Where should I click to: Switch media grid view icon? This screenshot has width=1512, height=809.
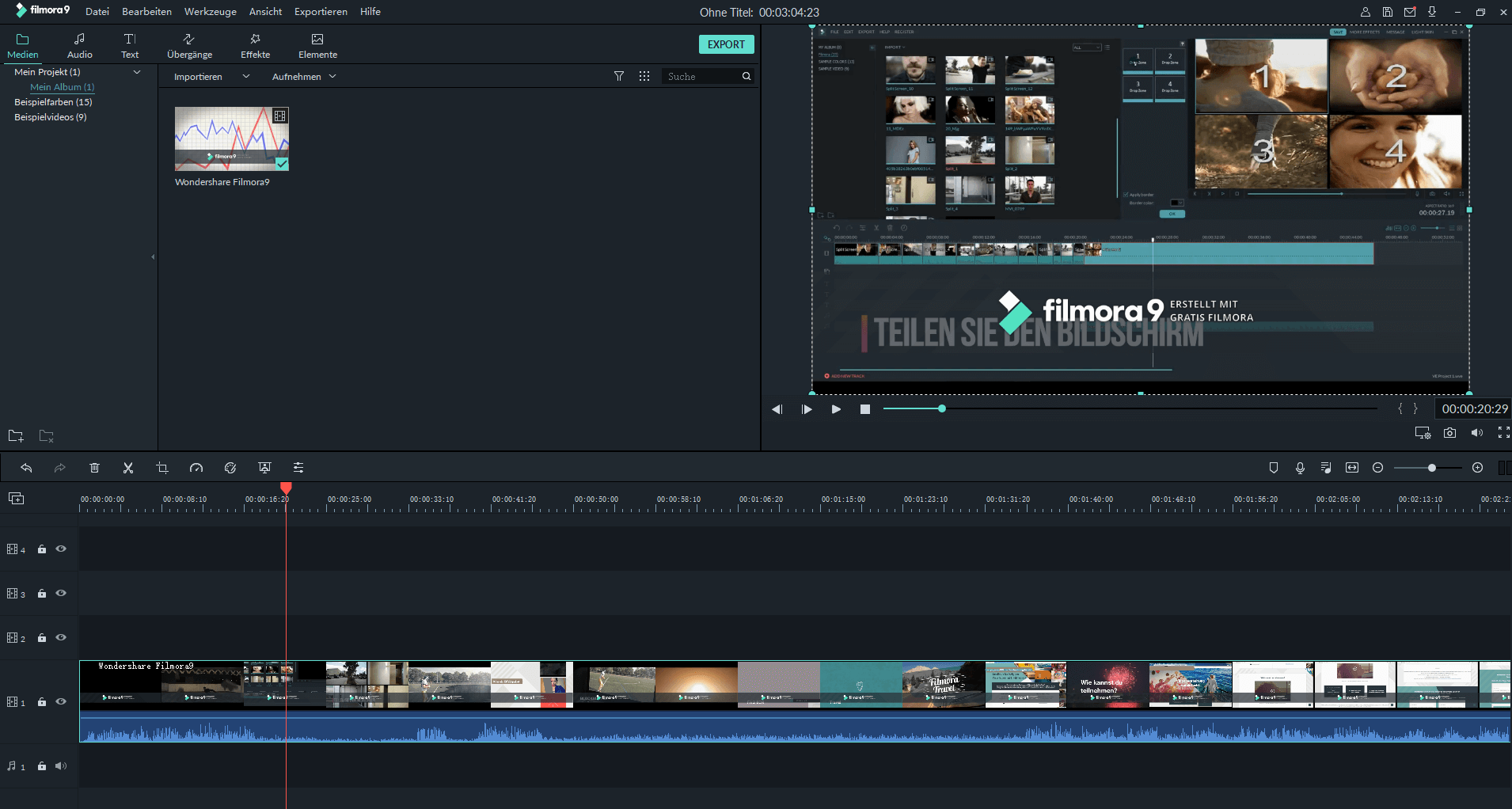click(x=644, y=76)
